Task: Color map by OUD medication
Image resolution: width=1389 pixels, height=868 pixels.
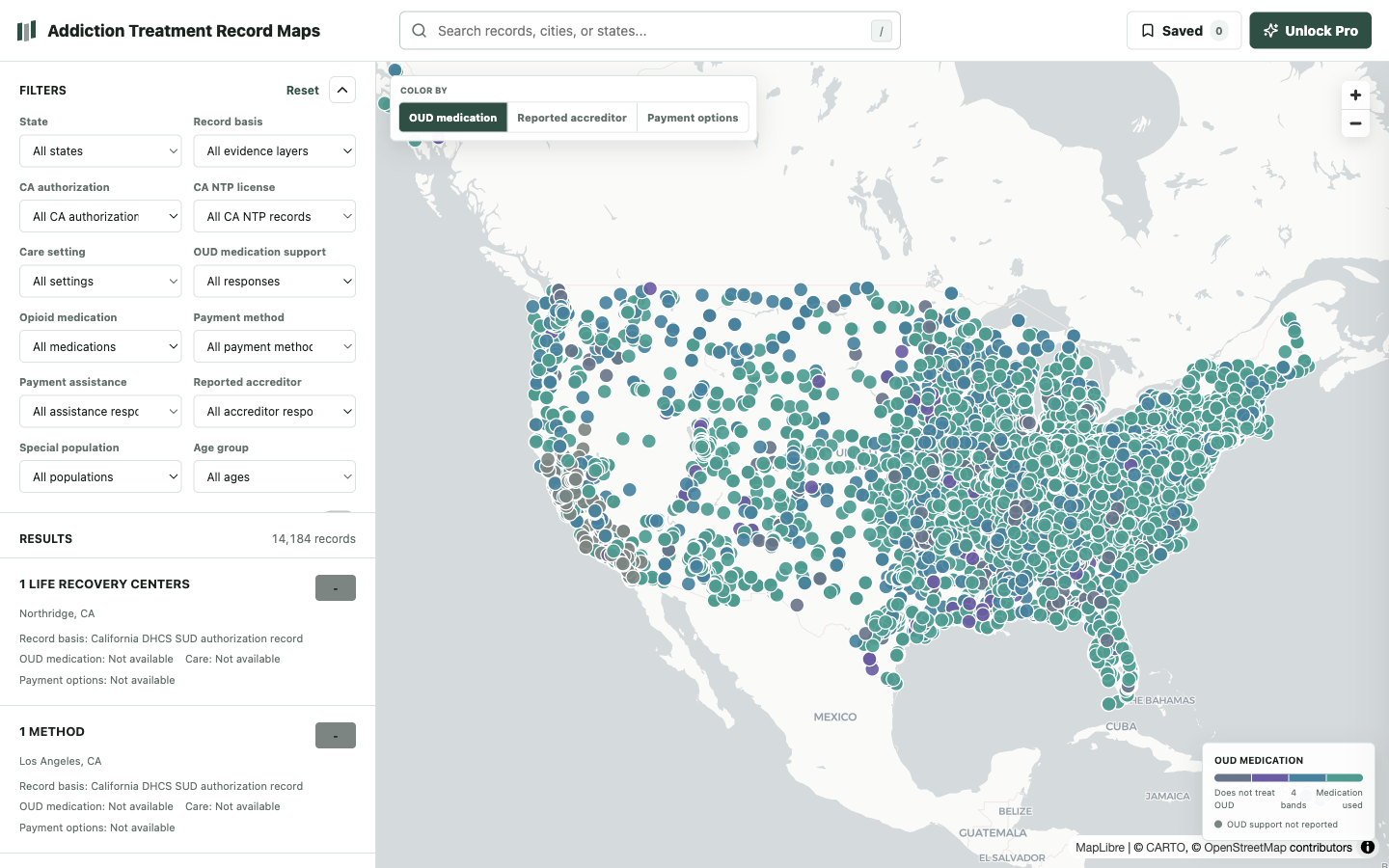Action: [453, 118]
